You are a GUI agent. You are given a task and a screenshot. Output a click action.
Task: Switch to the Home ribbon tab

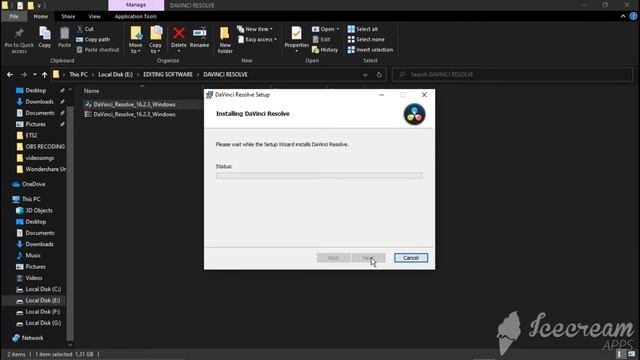[41, 16]
